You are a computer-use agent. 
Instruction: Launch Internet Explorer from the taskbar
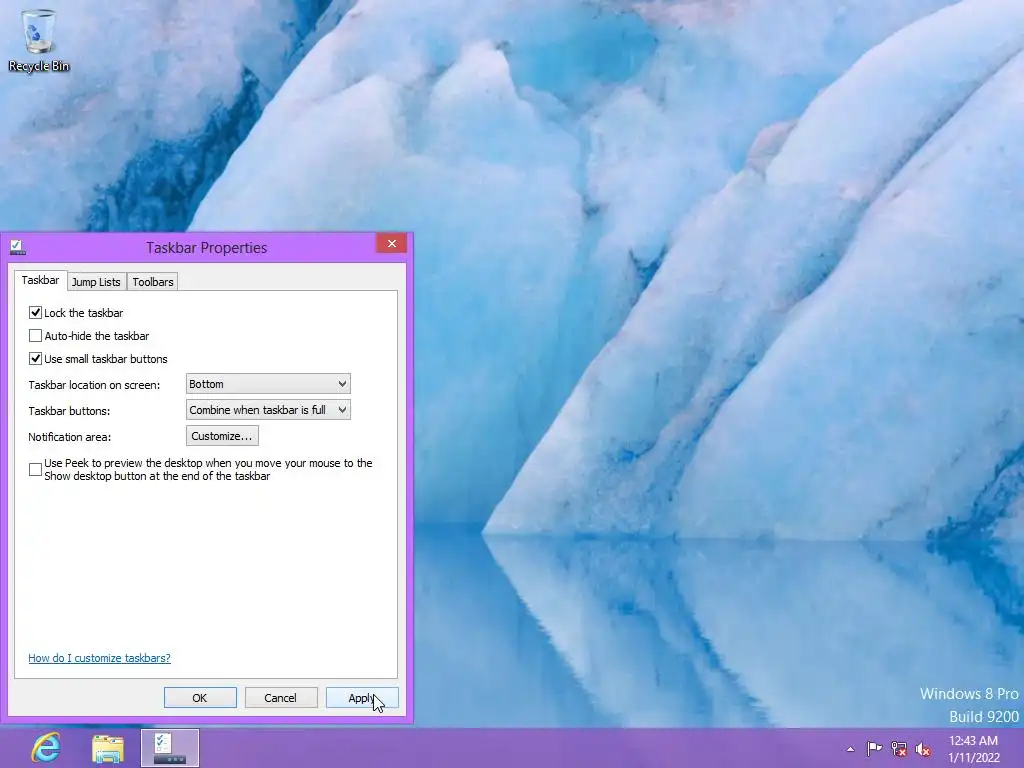[46, 748]
